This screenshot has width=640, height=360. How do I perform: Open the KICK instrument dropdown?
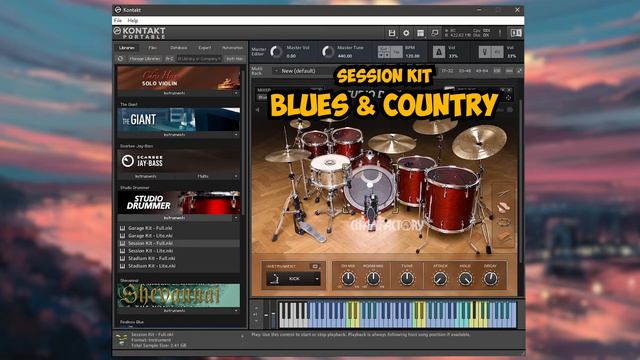pos(293,279)
